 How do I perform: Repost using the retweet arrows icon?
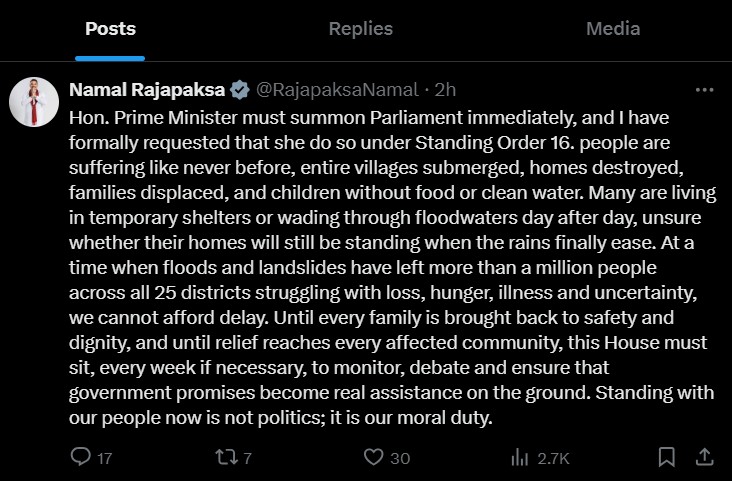(x=226, y=457)
